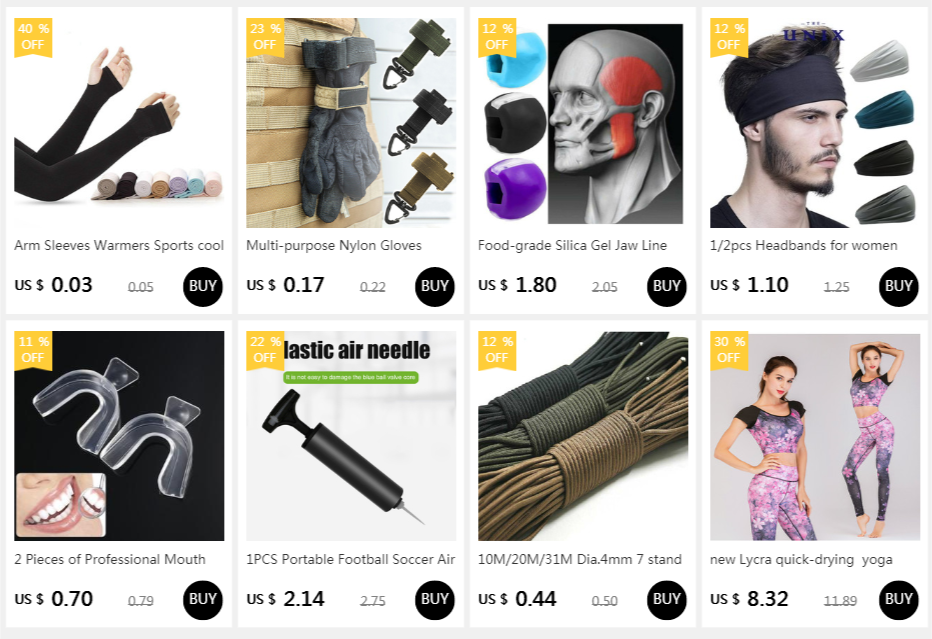Open '1PCS Portable Football Soccer Air' title
Screen dimensions: 932x639
351,559
